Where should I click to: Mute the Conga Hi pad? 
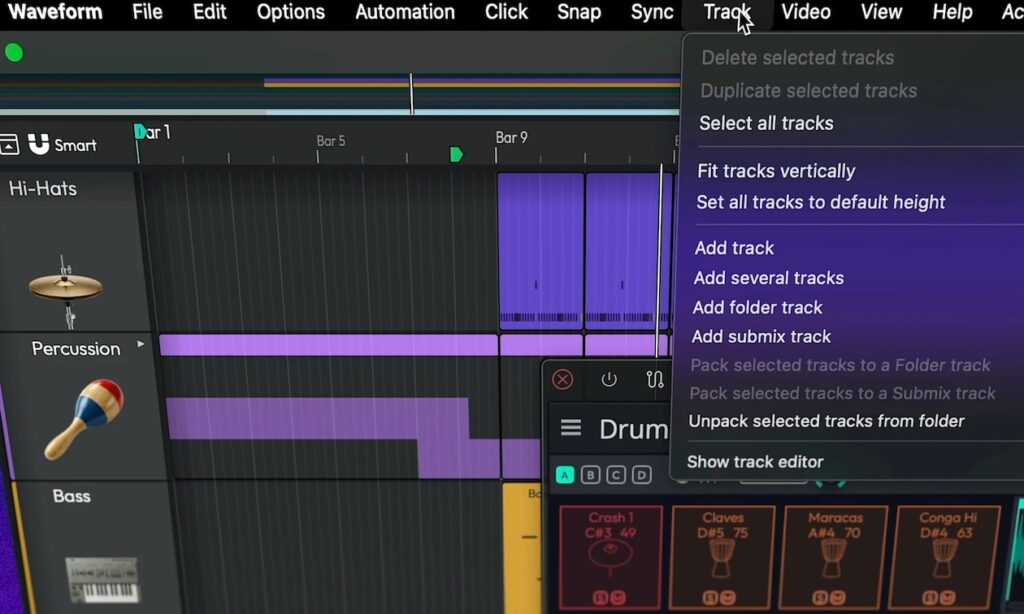(948, 597)
